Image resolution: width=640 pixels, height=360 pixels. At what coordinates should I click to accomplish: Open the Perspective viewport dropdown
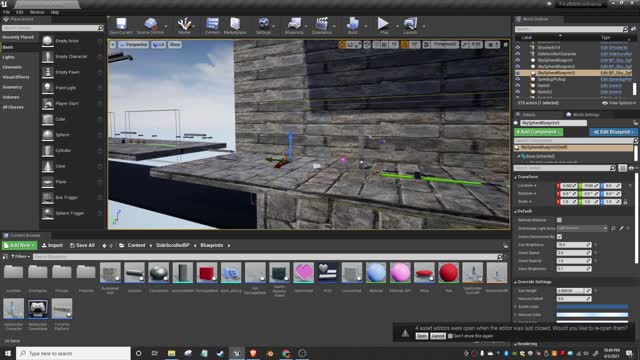[133, 44]
